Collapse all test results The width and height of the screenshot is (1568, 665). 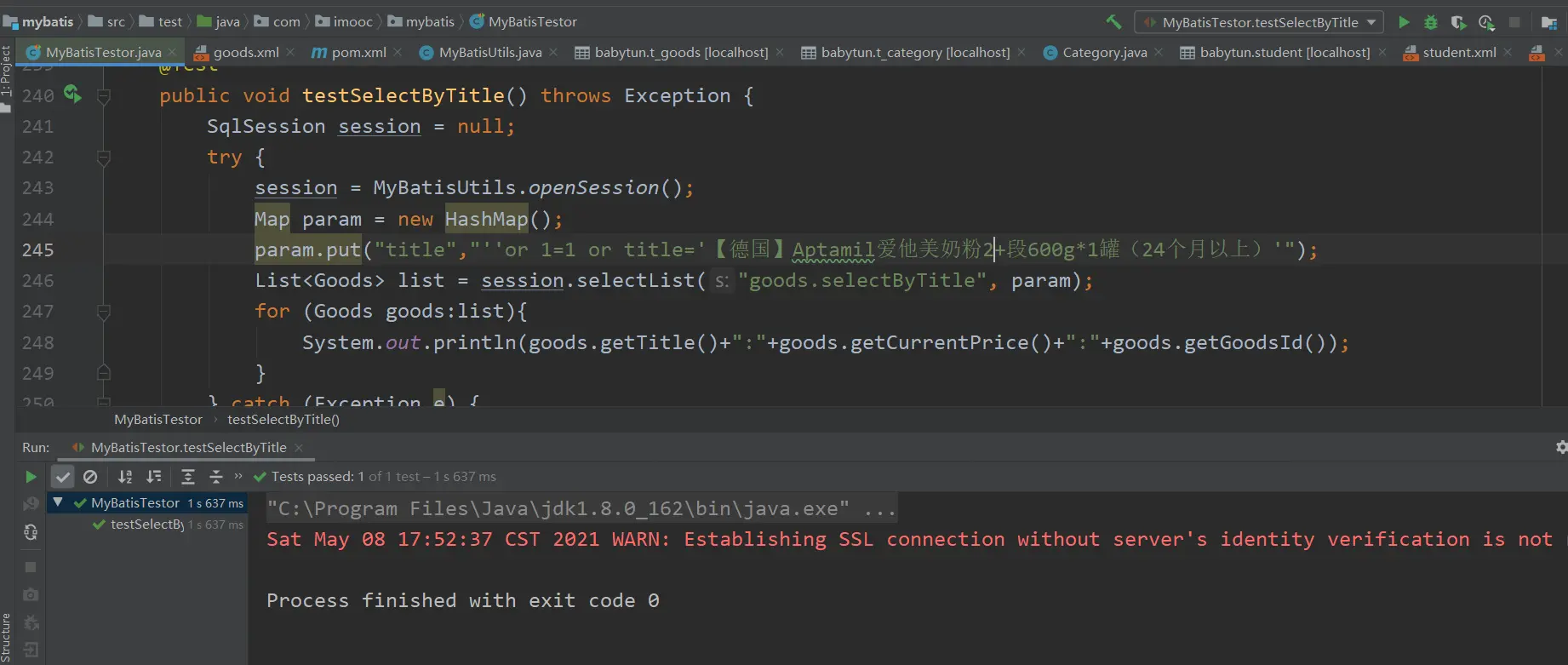pyautogui.click(x=216, y=477)
